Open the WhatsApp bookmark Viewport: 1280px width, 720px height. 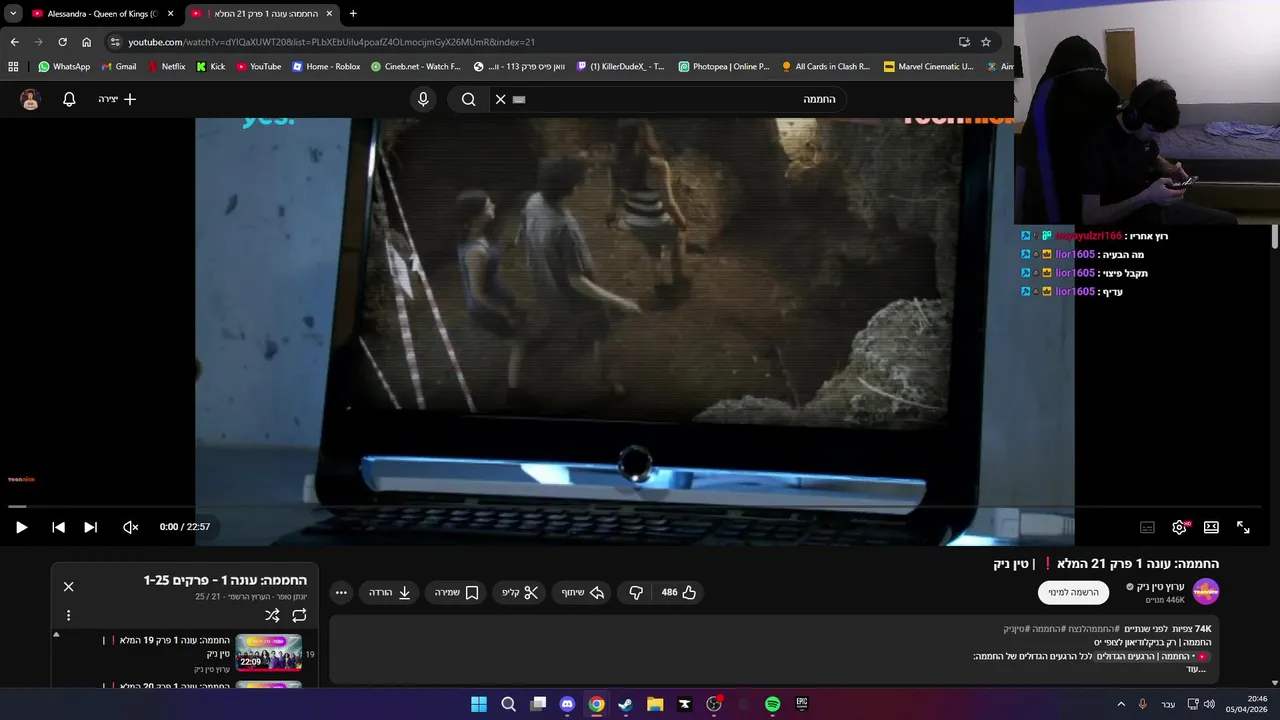(x=64, y=67)
